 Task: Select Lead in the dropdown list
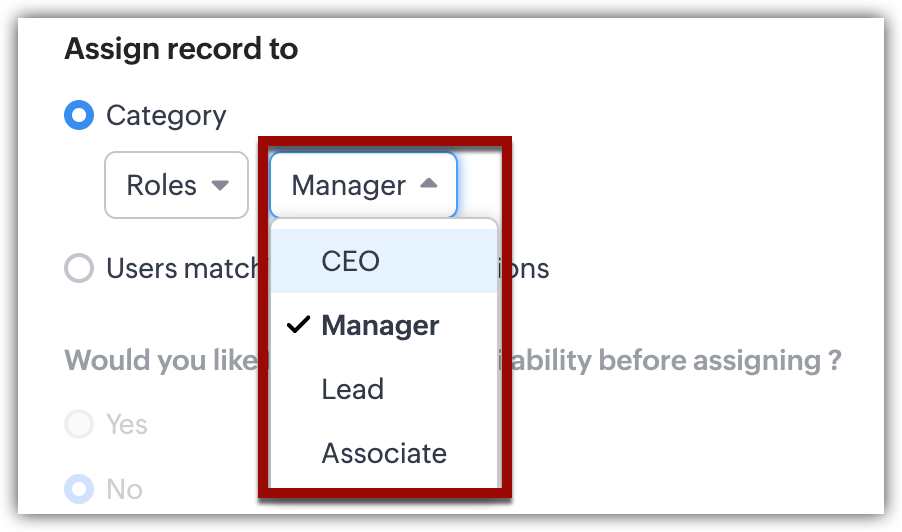coord(352,389)
